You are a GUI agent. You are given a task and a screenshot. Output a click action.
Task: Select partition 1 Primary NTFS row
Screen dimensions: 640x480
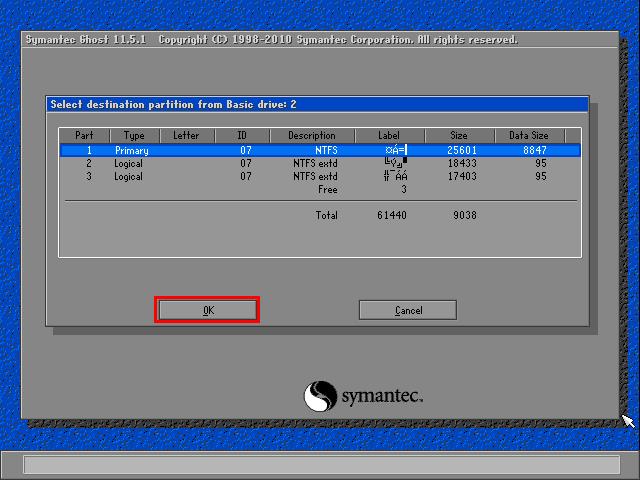[320, 150]
